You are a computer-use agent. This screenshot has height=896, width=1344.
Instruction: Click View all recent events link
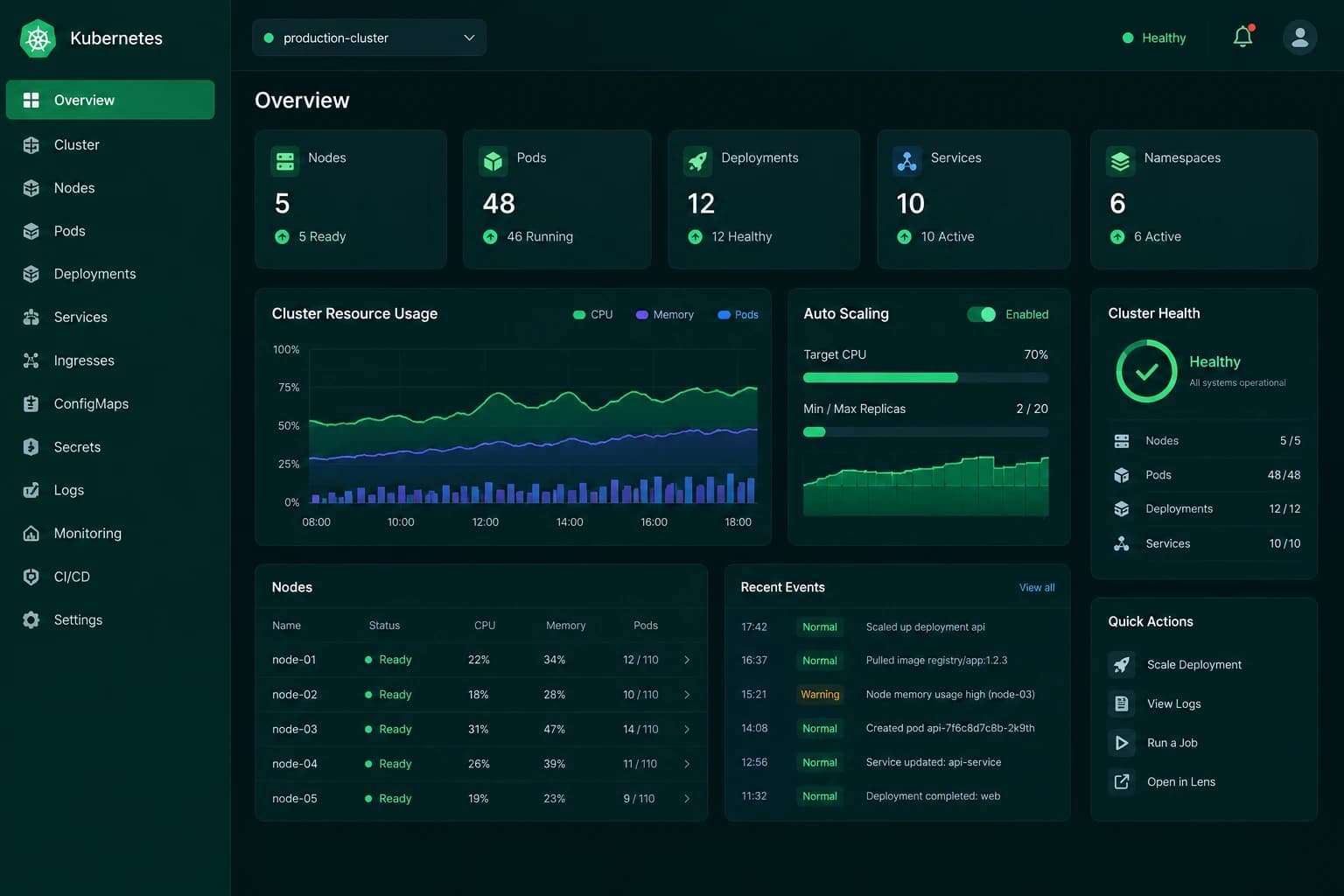pyautogui.click(x=1037, y=587)
